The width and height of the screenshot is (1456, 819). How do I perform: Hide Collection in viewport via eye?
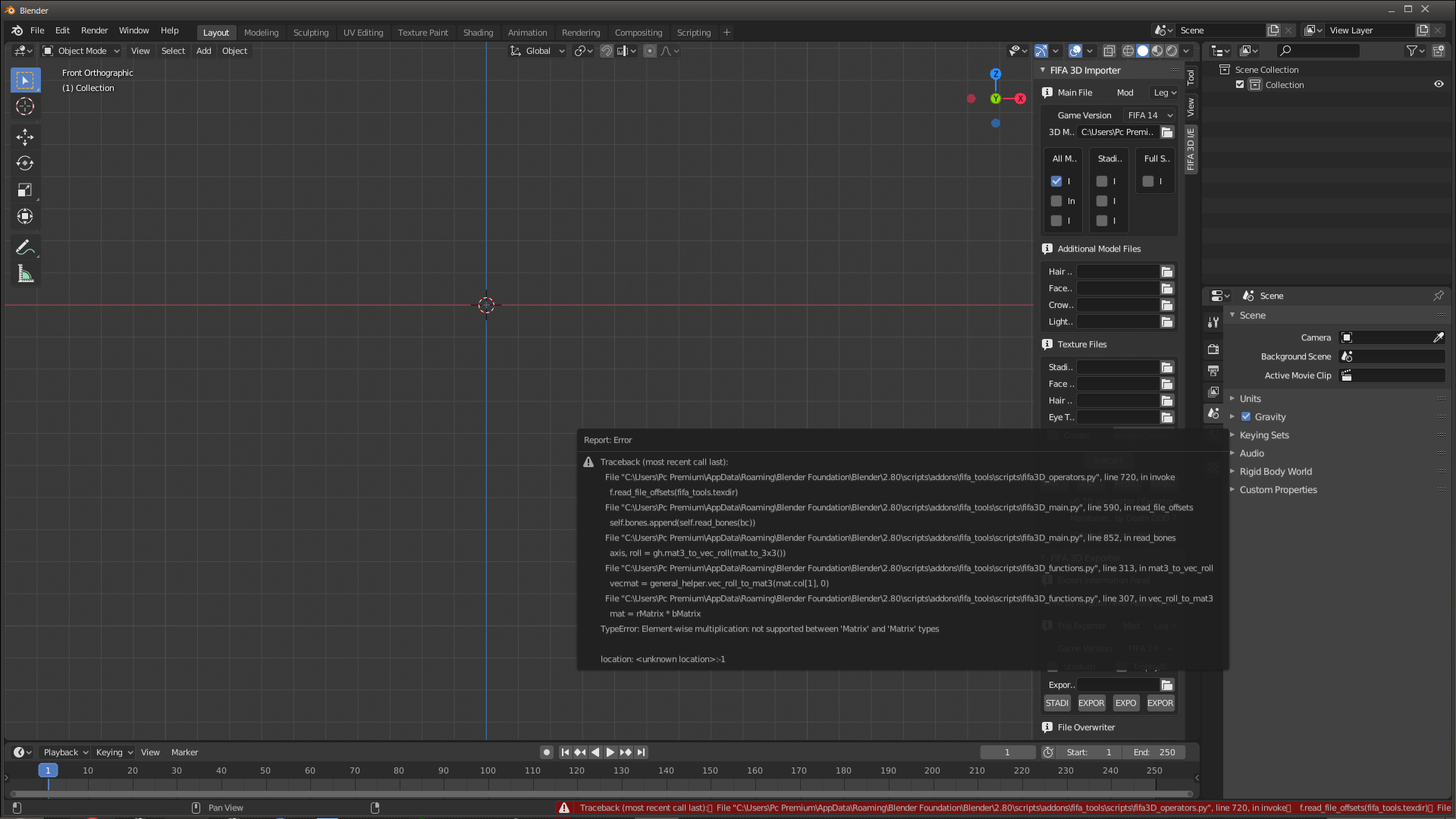click(x=1439, y=84)
